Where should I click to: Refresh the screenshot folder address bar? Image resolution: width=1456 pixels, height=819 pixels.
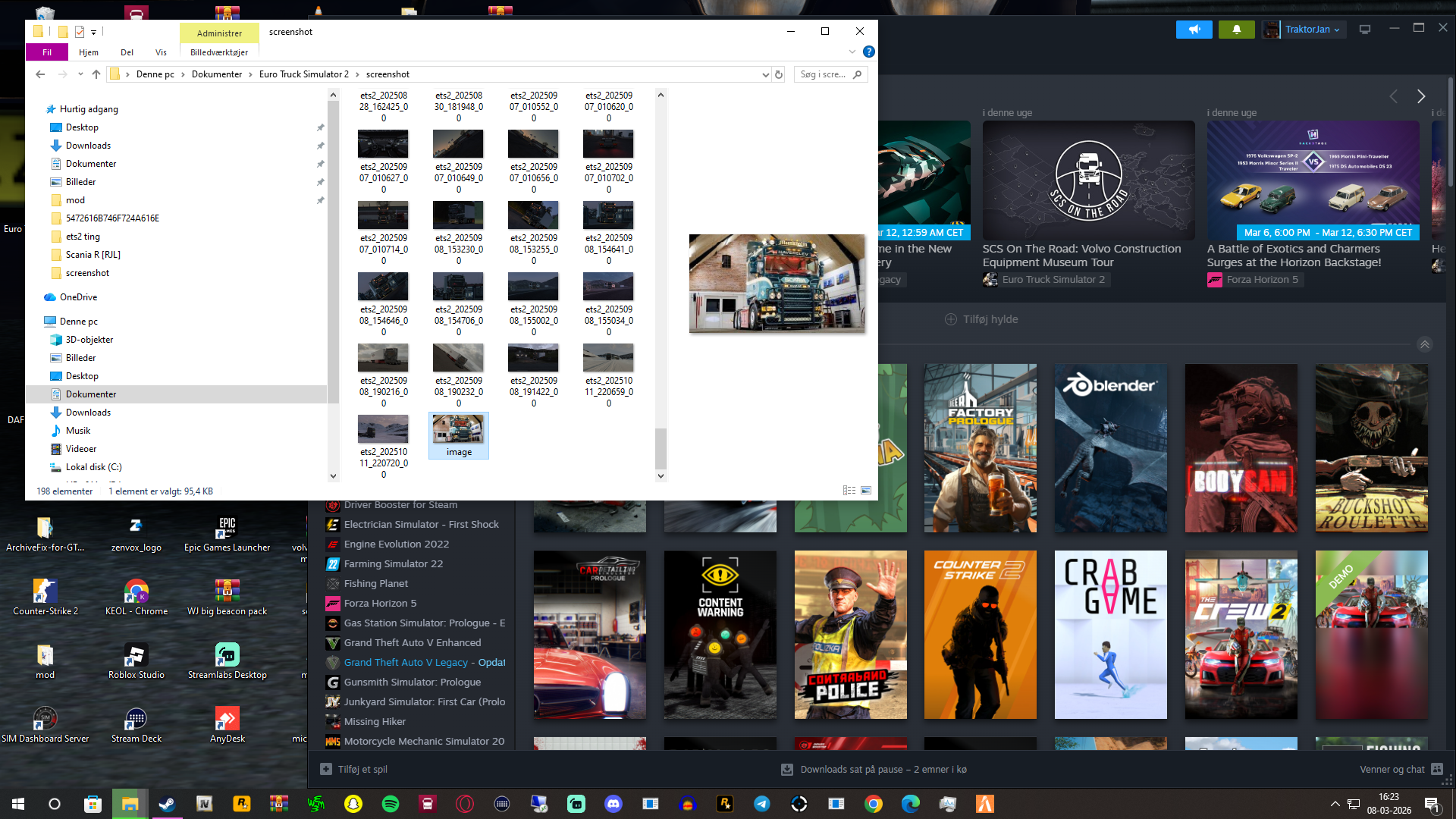click(779, 74)
